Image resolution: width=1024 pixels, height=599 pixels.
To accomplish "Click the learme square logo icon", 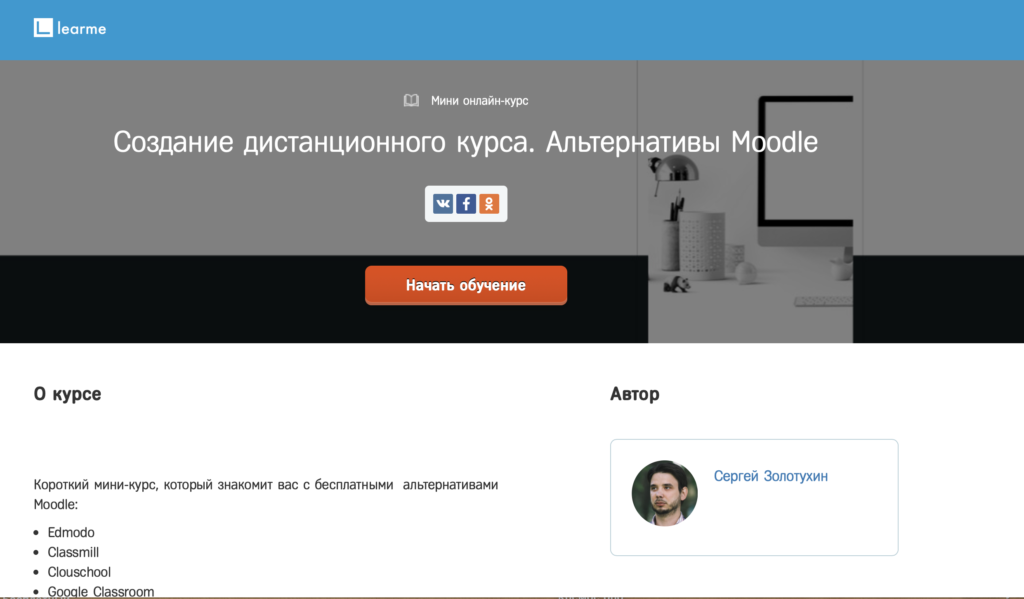I will click(x=42, y=28).
